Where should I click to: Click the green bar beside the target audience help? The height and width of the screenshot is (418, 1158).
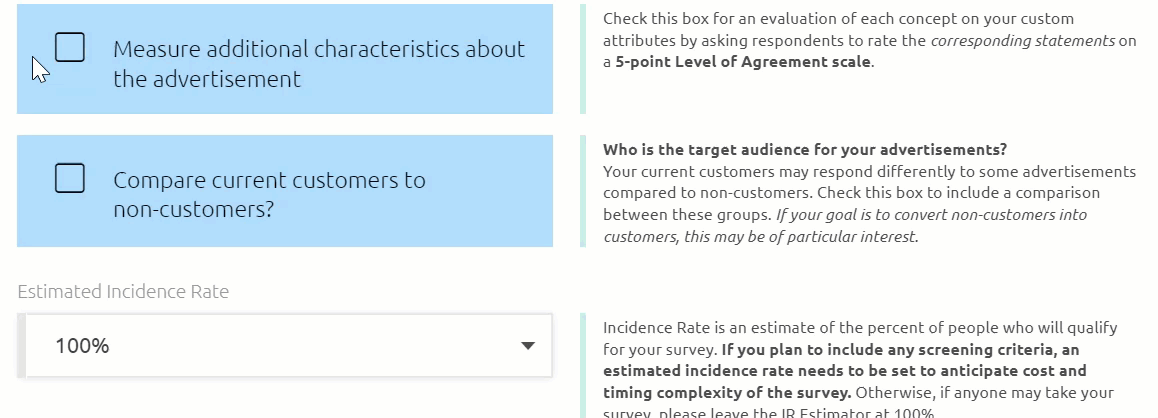583,191
